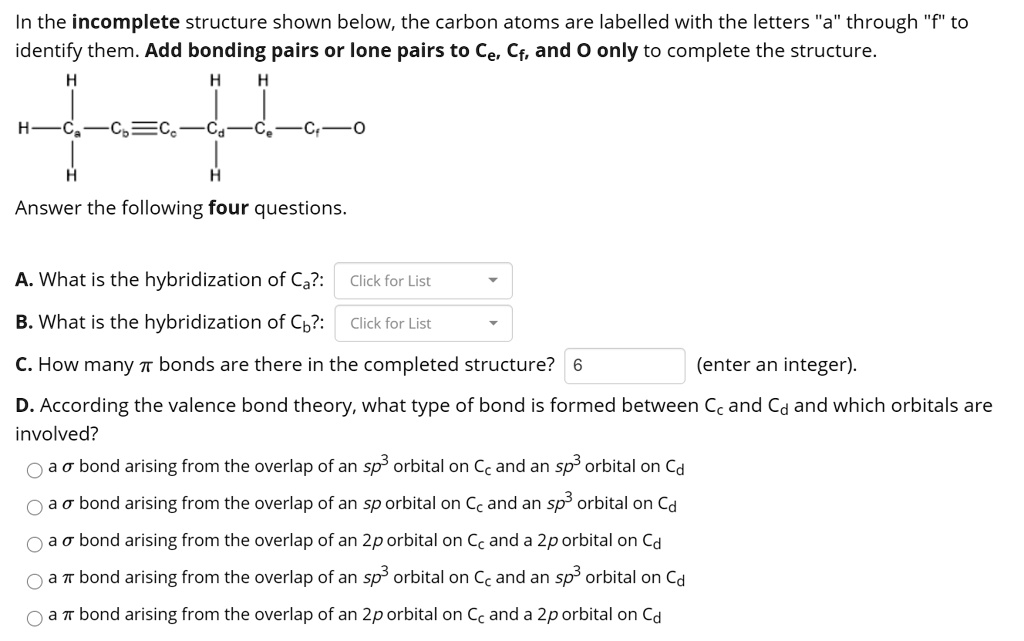The width and height of the screenshot is (1024, 641).
Task: Click the first radio circle under question D
Action: 33,467
